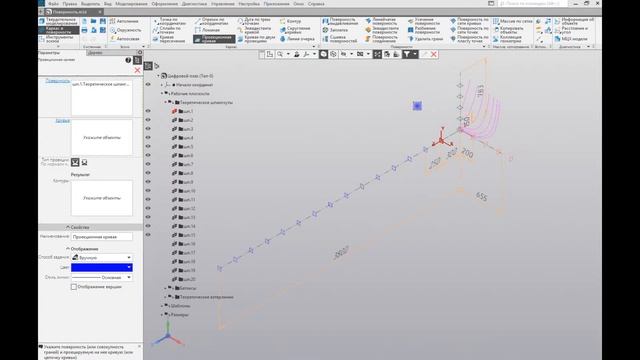The width and height of the screenshot is (640, 360).
Task: Click the Print icon
Action: pyautogui.click(x=84, y=30)
